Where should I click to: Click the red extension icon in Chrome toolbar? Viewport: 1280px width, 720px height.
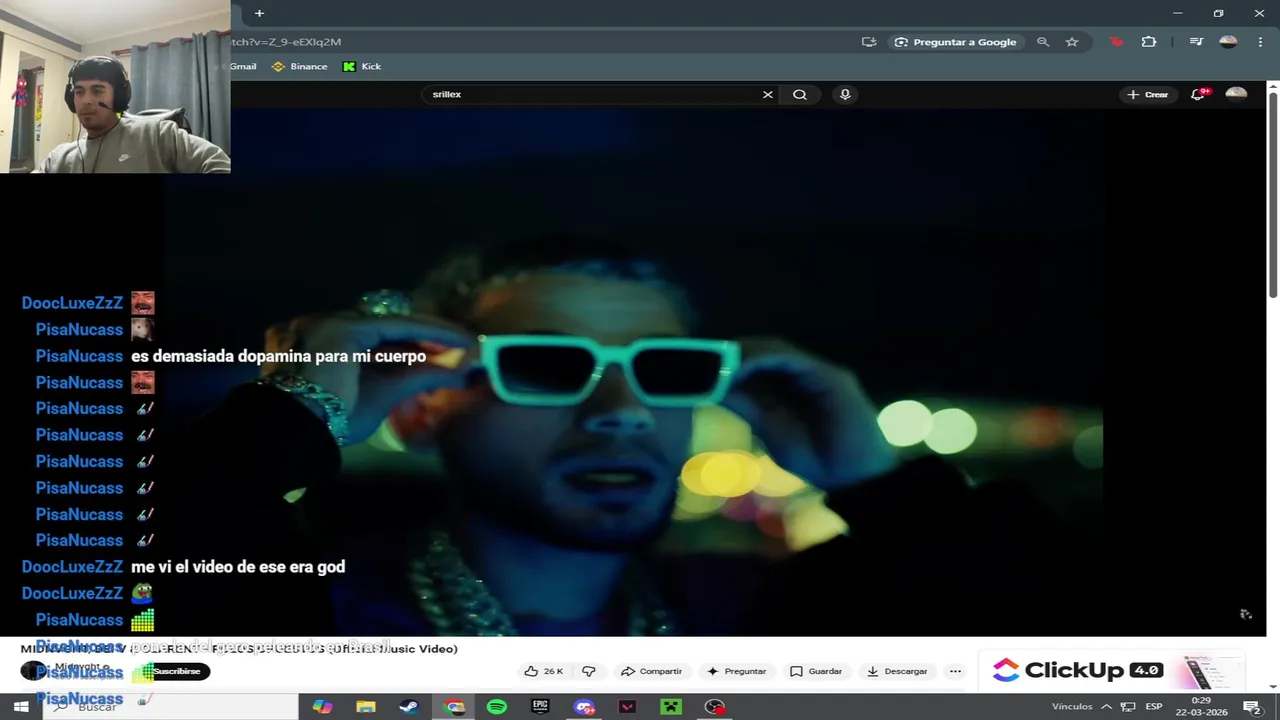tap(1117, 42)
